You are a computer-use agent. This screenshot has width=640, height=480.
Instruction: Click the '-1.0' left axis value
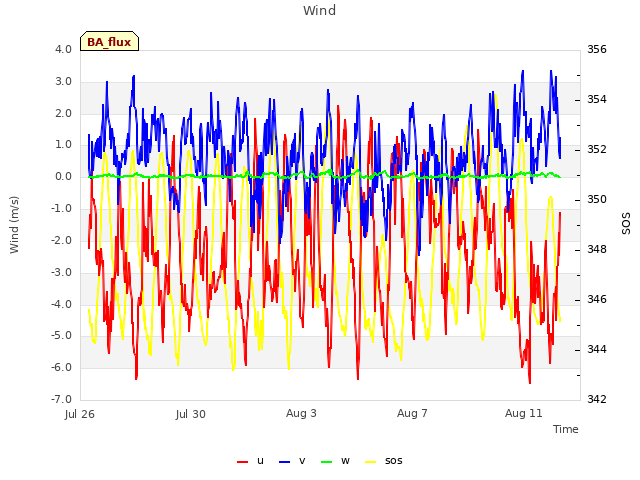point(61,209)
